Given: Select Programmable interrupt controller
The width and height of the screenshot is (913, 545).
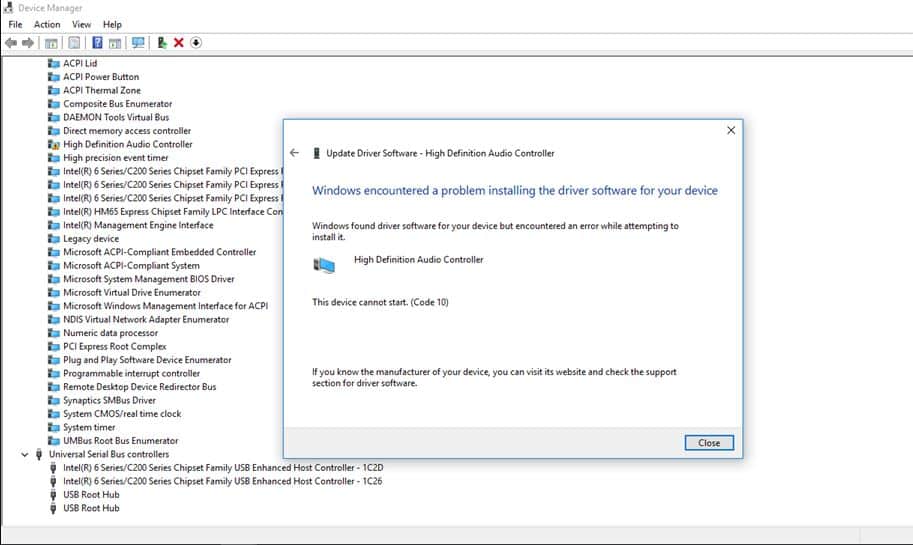Looking at the screenshot, I should tap(132, 373).
